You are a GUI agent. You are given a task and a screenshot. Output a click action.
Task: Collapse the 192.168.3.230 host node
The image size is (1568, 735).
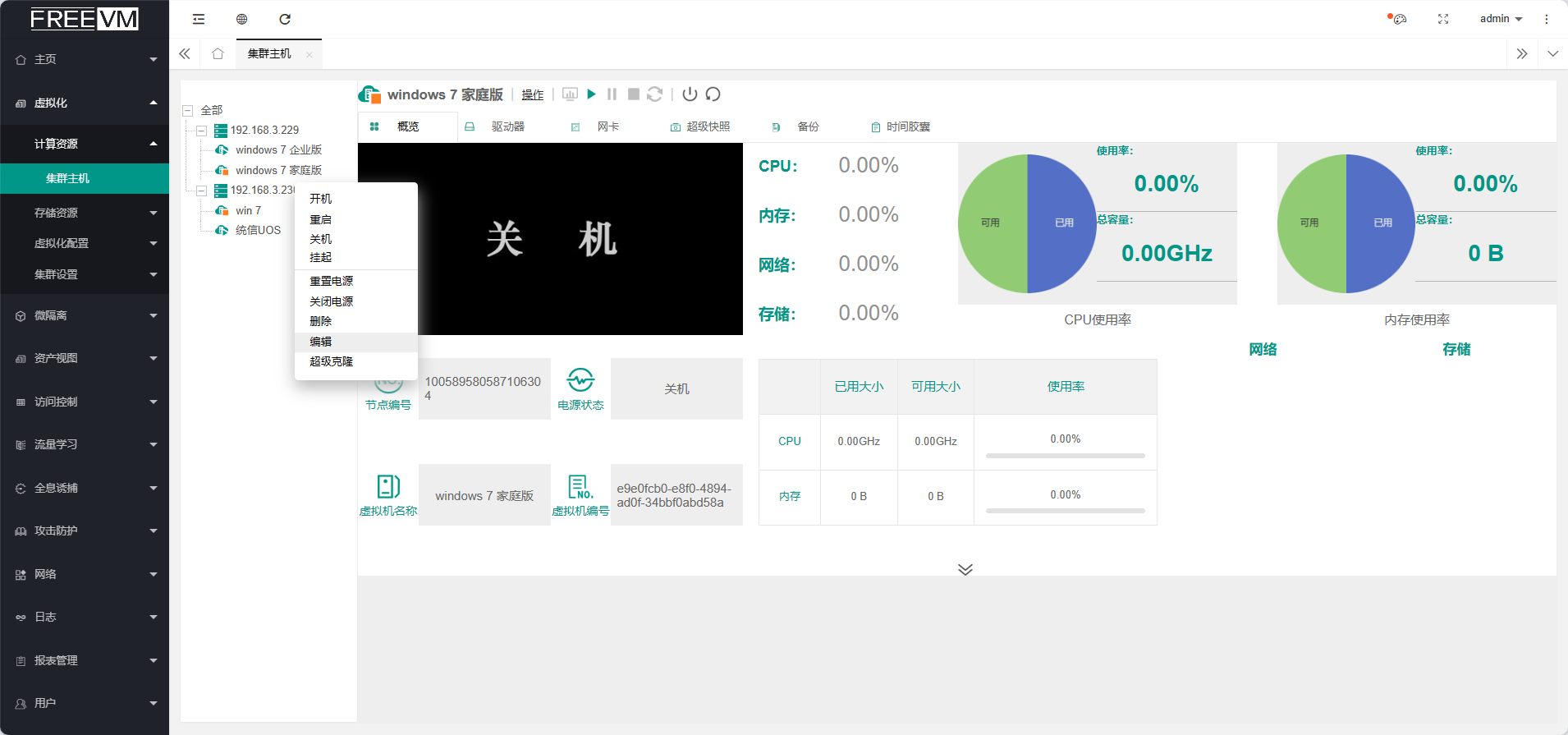(x=201, y=191)
